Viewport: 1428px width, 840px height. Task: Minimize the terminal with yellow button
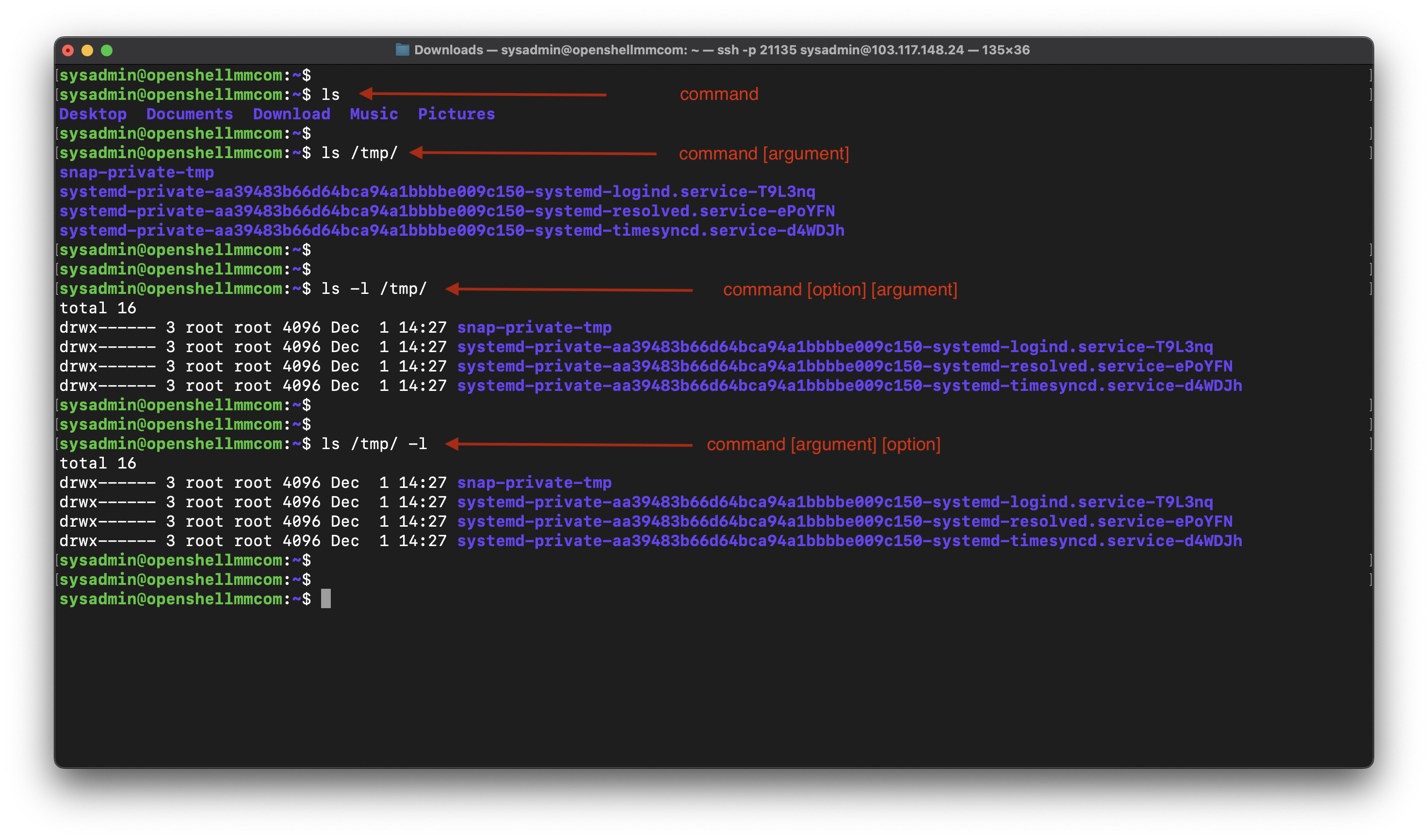point(87,50)
